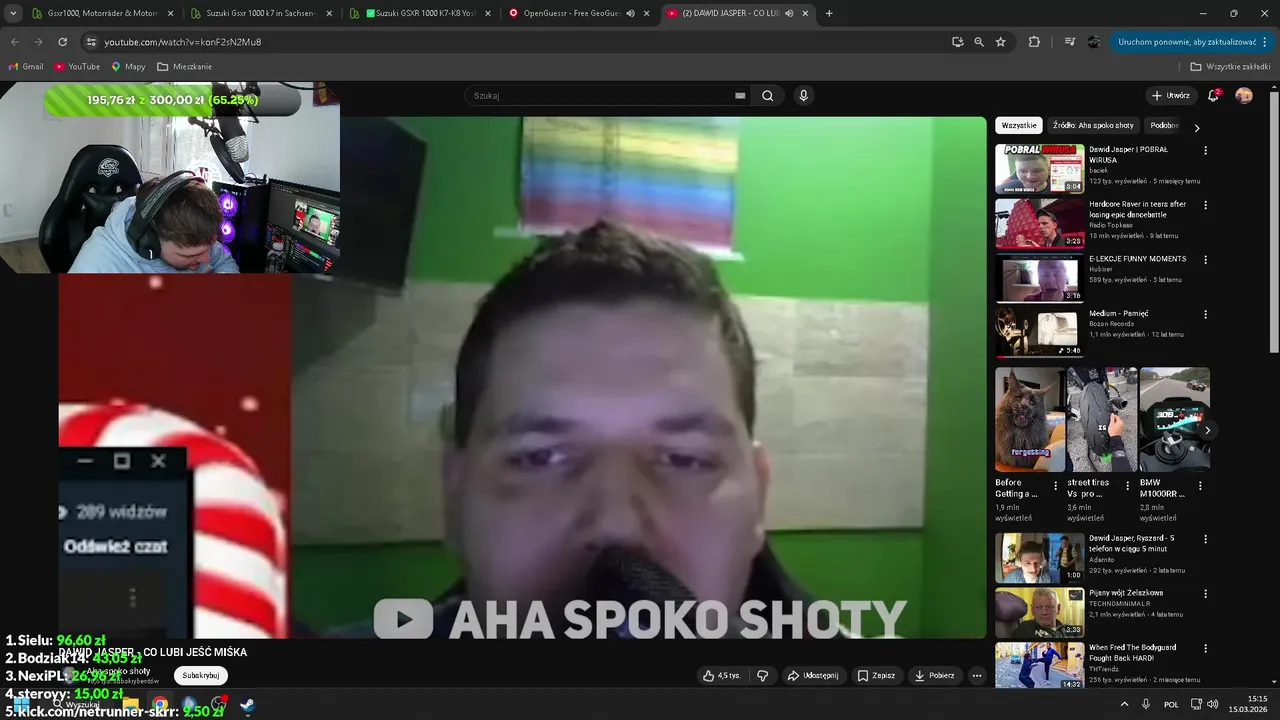Image resolution: width=1280 pixels, height=720 pixels.
Task: Open the Gmail bookmark
Action: [26, 67]
